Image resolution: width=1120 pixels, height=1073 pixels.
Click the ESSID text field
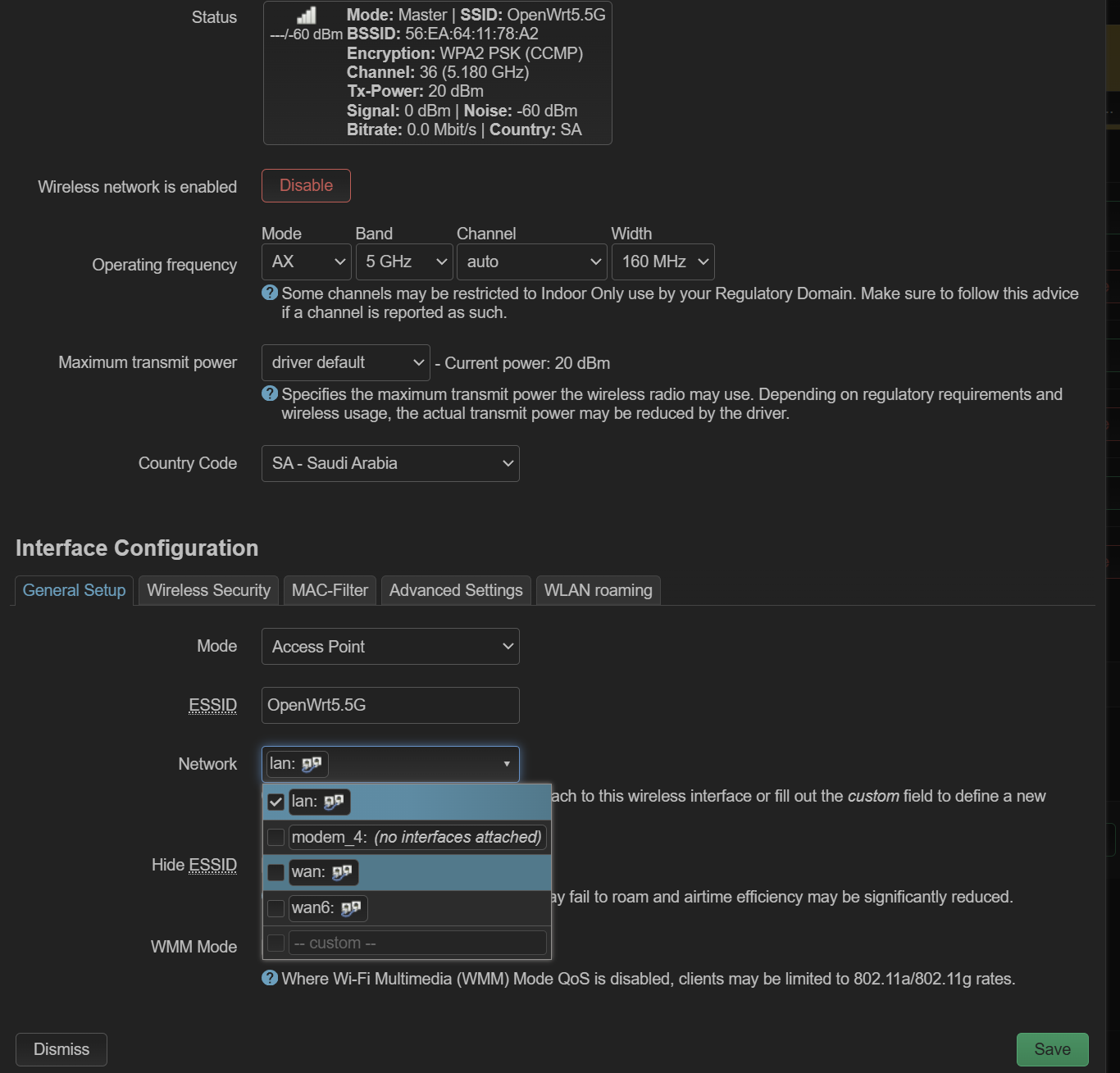coord(390,705)
